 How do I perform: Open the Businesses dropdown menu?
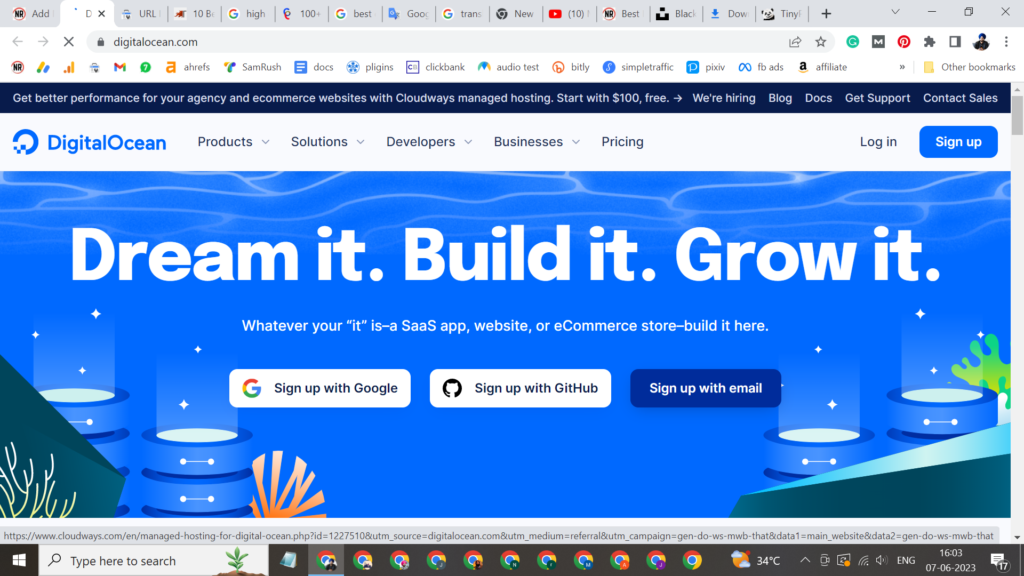click(536, 142)
